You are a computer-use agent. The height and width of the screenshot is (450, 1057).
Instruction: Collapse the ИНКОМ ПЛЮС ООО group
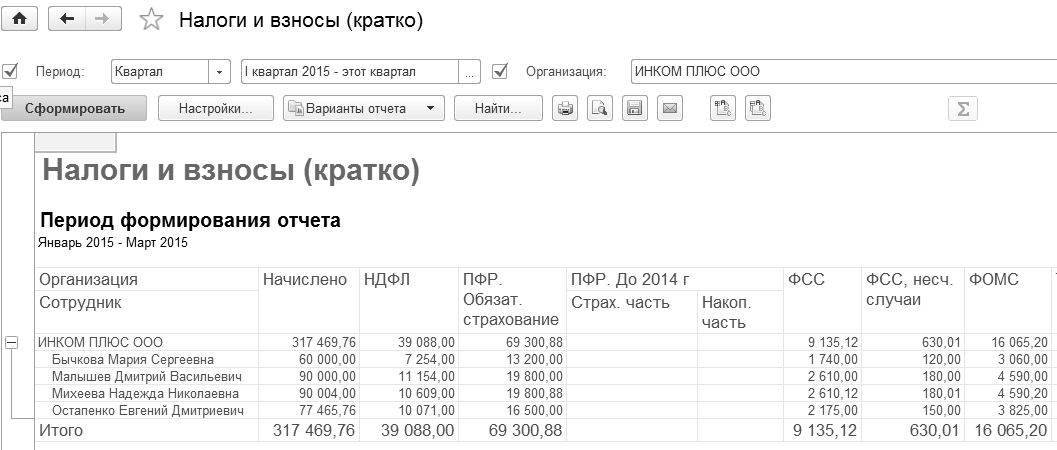11,343
